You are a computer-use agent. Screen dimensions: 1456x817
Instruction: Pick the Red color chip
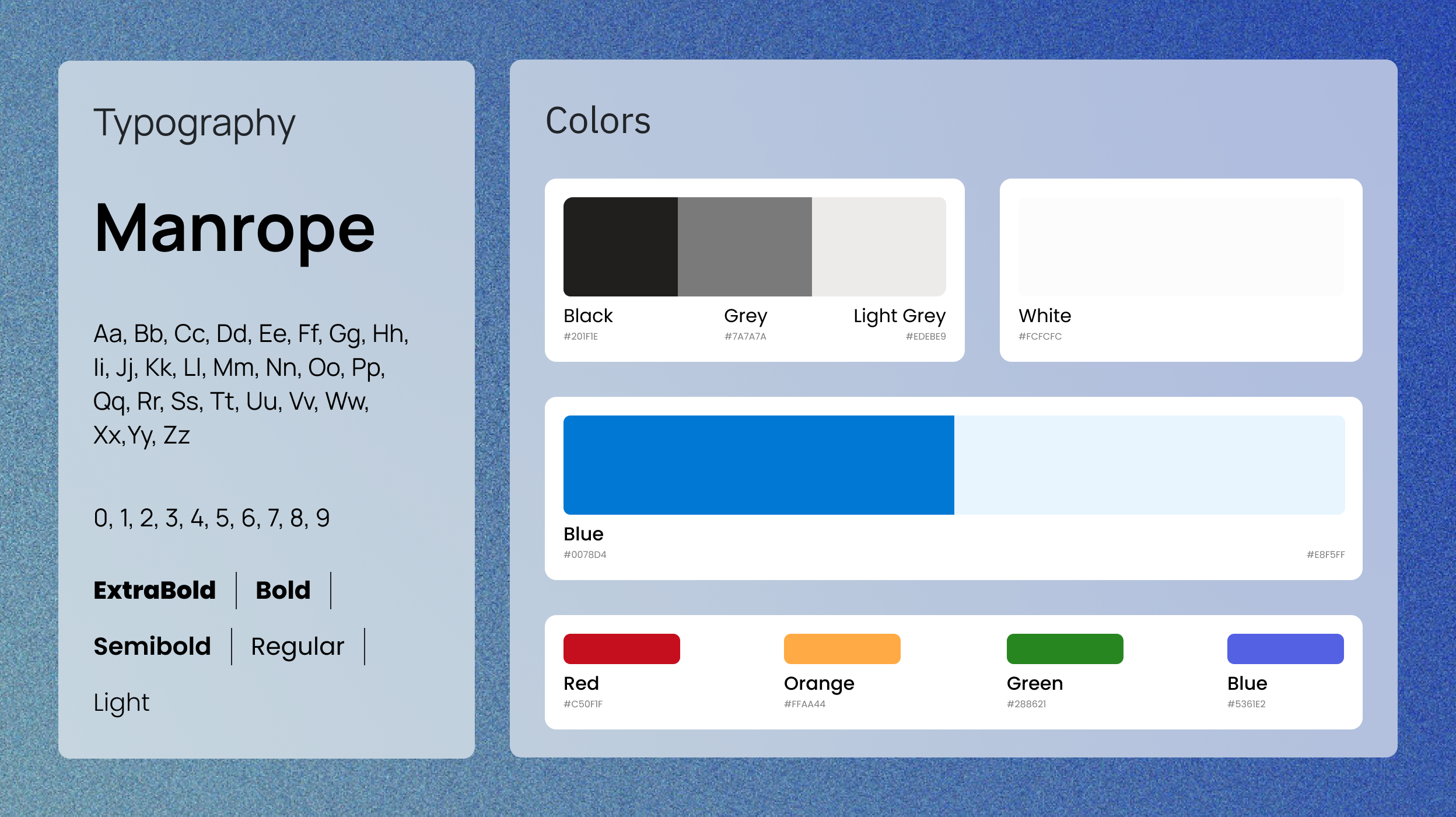pos(621,648)
